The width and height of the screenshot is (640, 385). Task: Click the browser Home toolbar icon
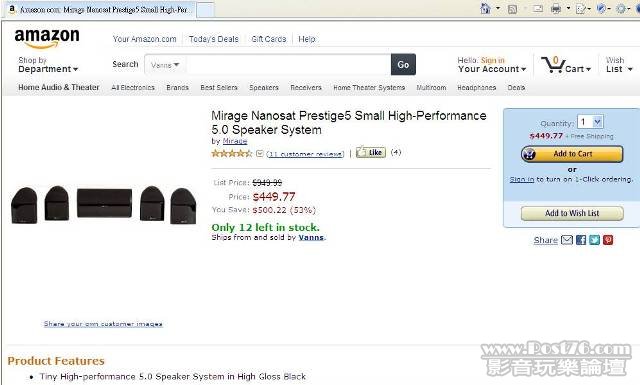pos(485,8)
